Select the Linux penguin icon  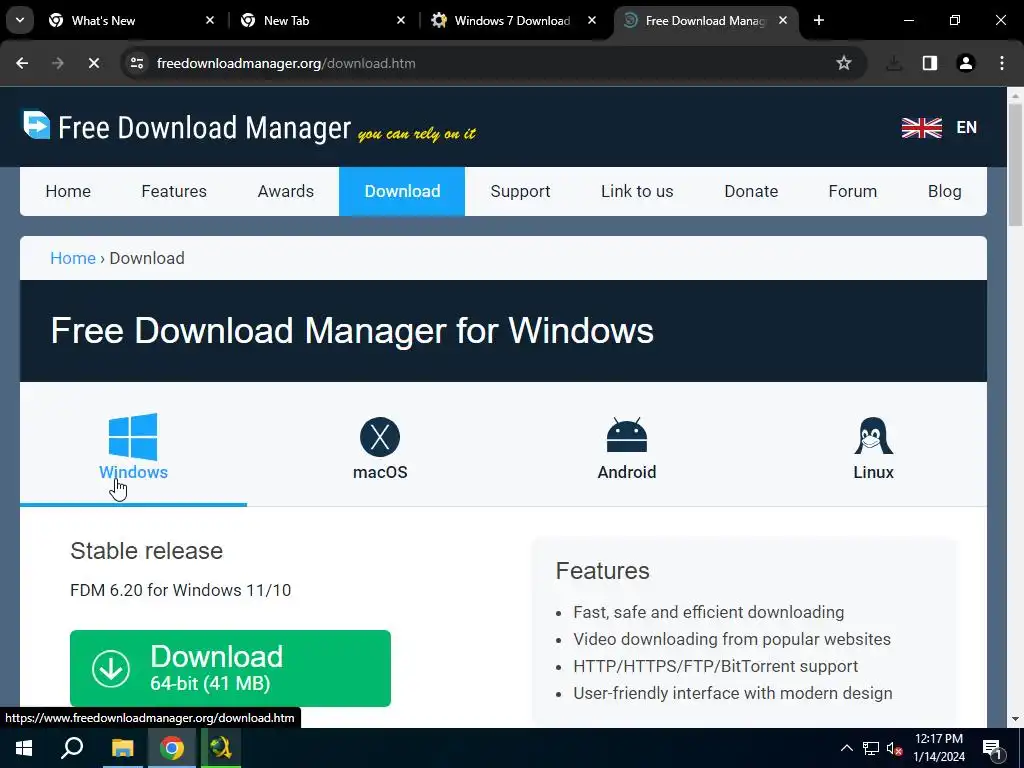[x=873, y=436]
